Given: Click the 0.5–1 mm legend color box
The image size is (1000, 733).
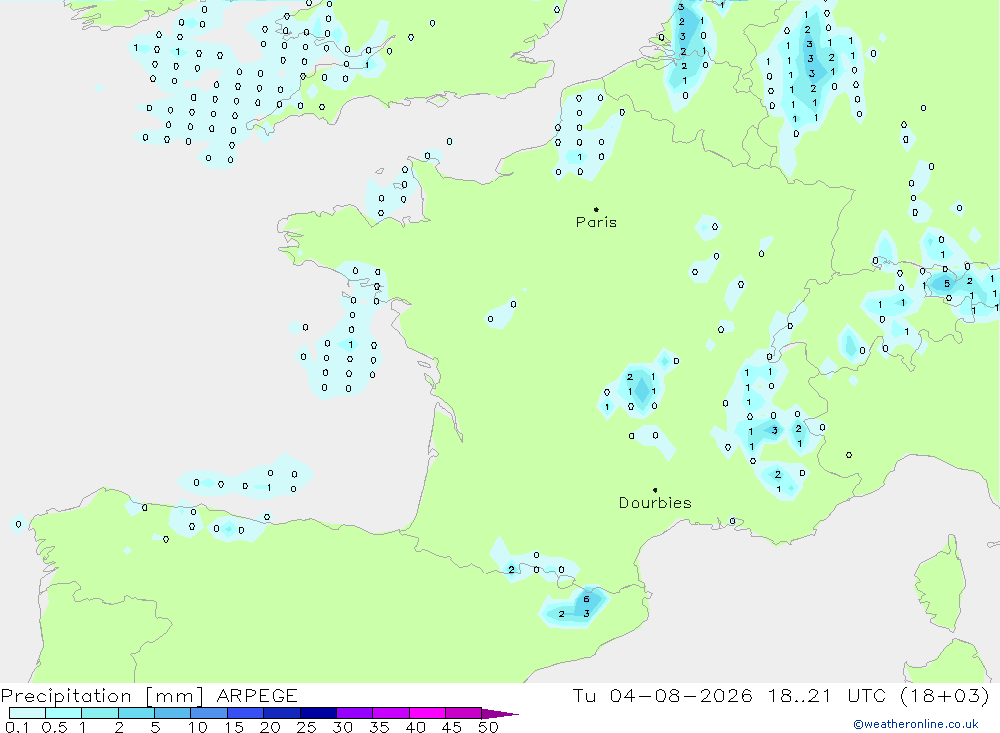Looking at the screenshot, I should [x=64, y=713].
